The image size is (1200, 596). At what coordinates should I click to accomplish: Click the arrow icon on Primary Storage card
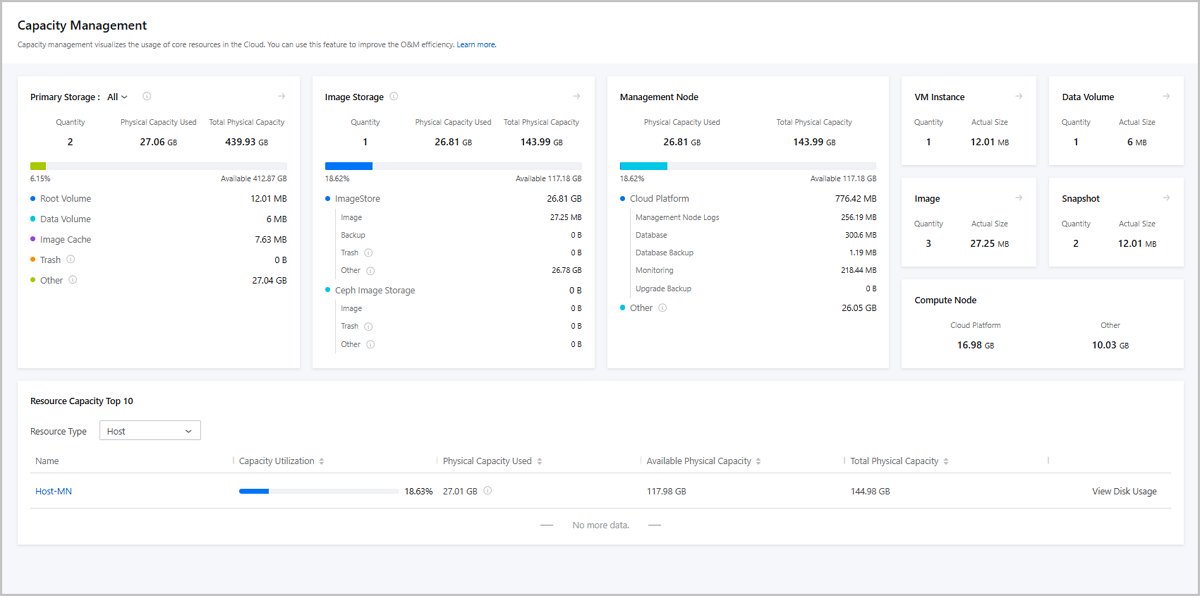[x=282, y=97]
